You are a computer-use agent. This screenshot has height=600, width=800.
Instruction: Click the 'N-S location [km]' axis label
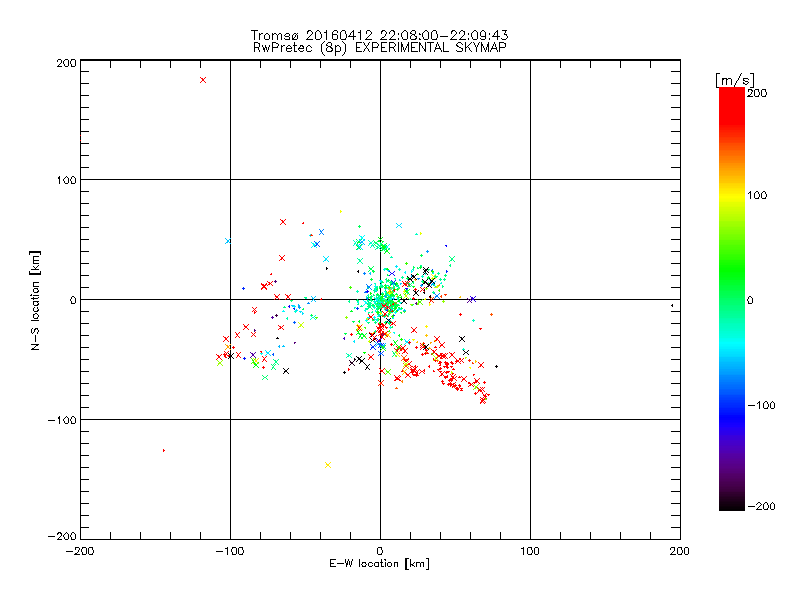click(35, 300)
